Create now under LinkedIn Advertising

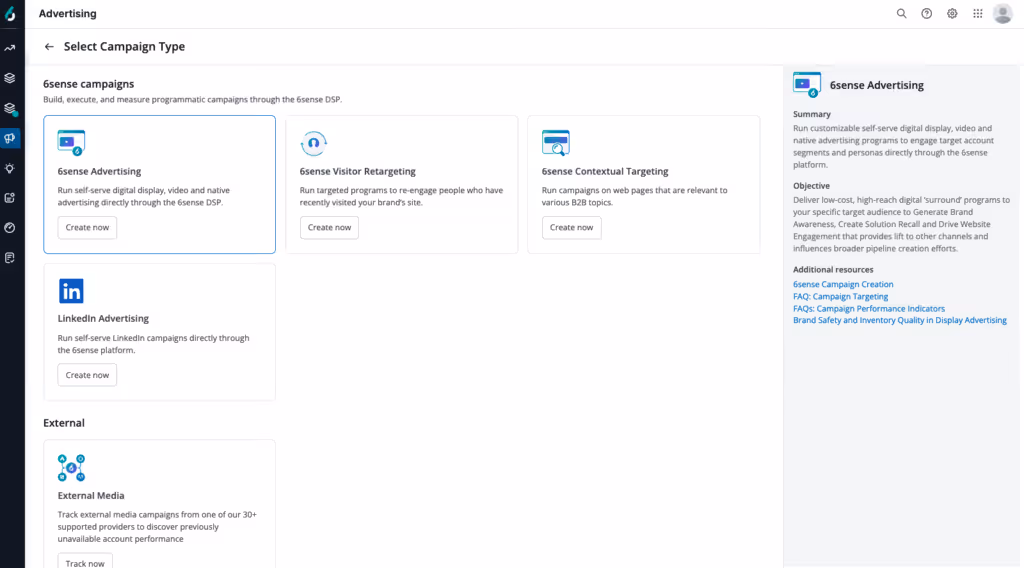click(87, 375)
